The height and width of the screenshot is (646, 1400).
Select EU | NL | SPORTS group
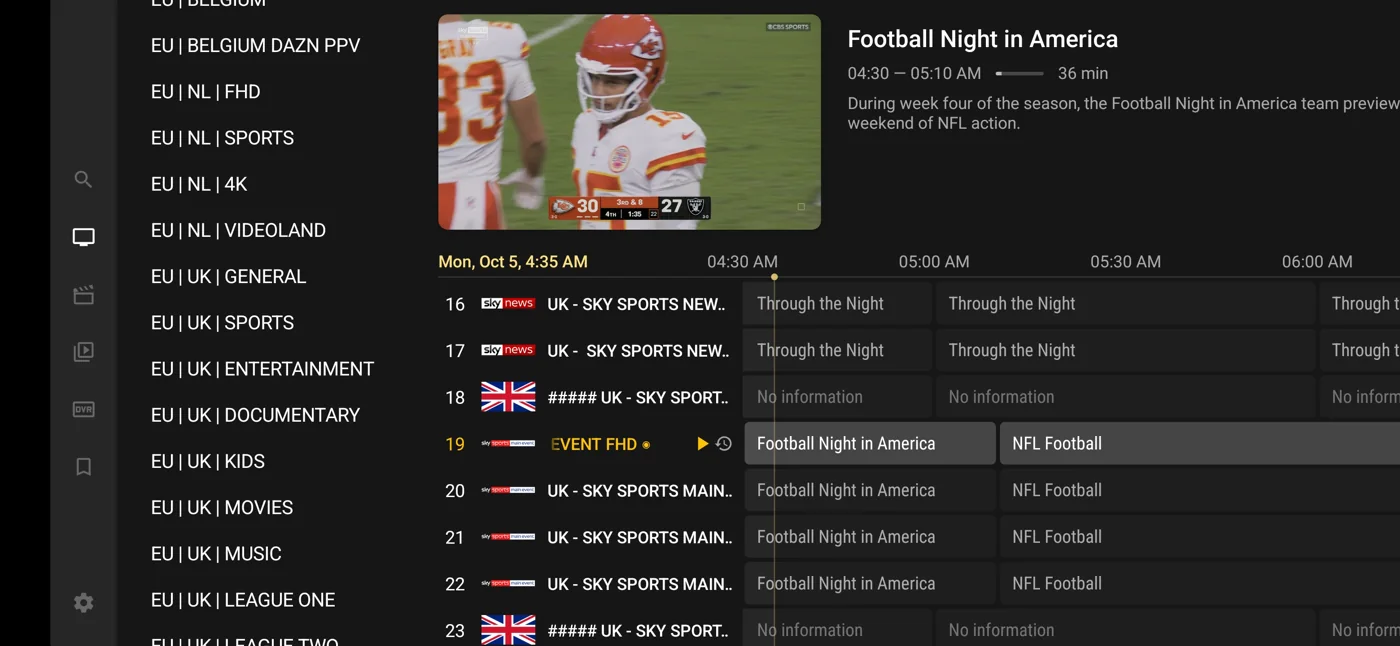[222, 138]
